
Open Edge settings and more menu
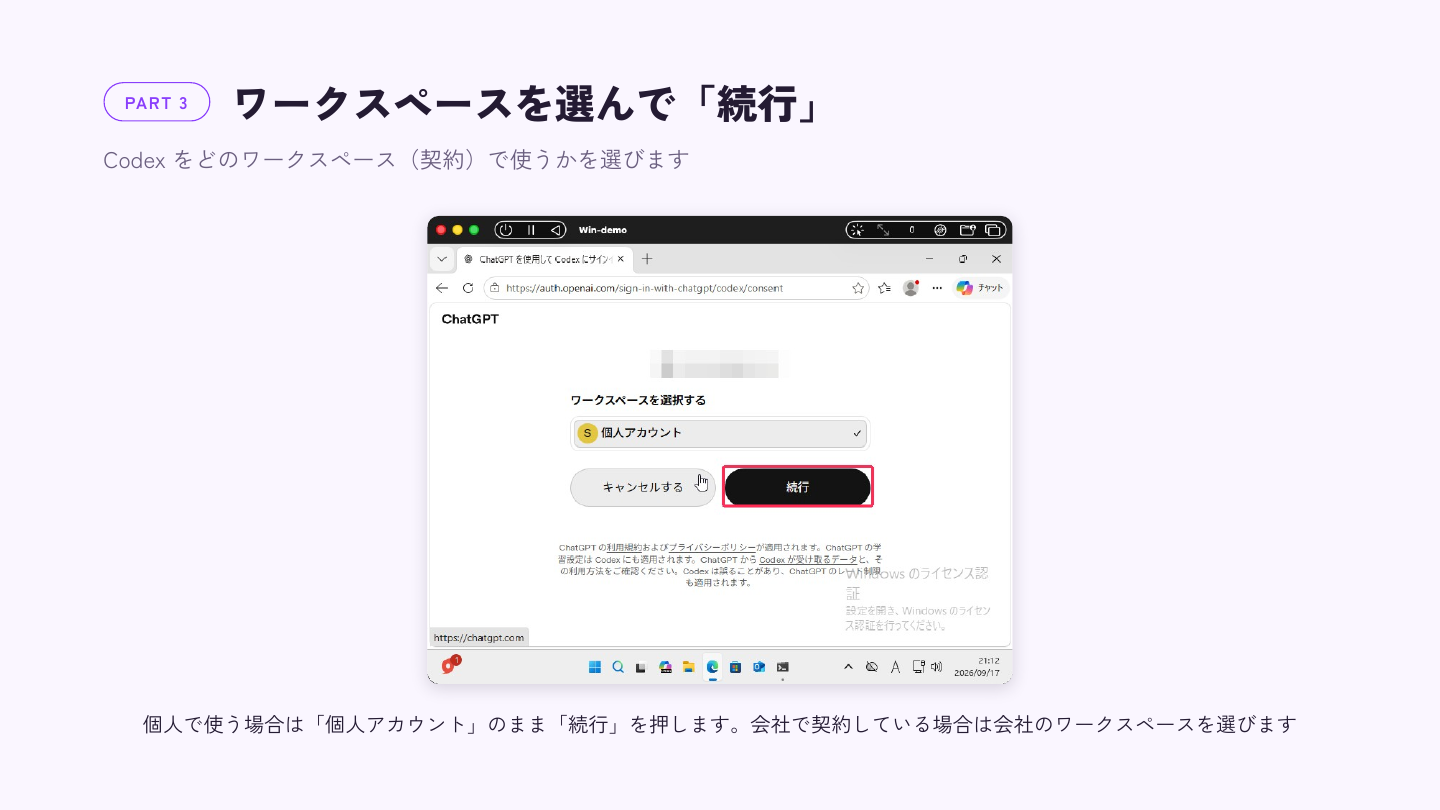pyautogui.click(x=937, y=288)
